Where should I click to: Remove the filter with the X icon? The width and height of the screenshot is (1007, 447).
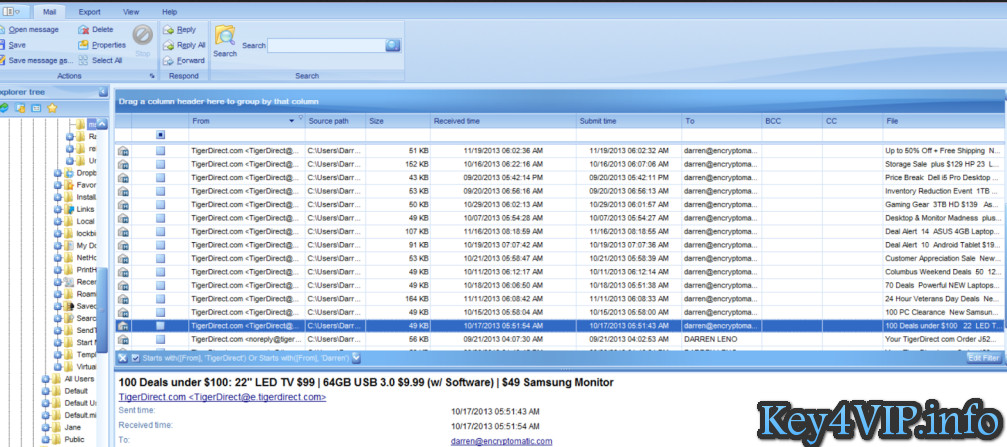click(123, 358)
